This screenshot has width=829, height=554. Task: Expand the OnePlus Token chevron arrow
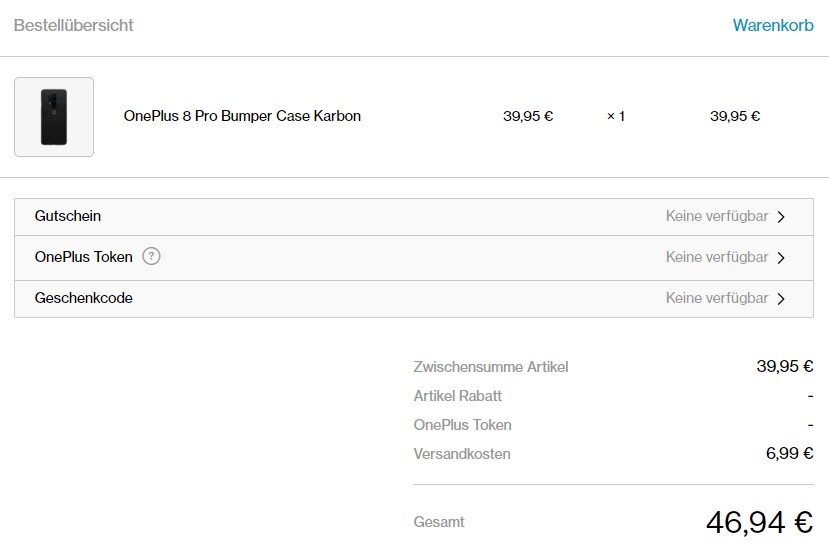[781, 257]
